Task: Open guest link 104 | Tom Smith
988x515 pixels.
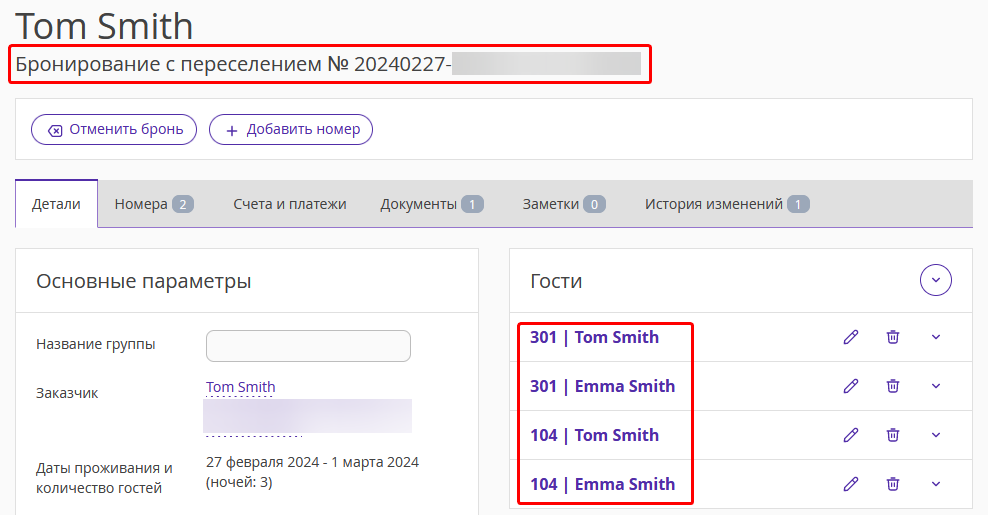Action: tap(594, 435)
